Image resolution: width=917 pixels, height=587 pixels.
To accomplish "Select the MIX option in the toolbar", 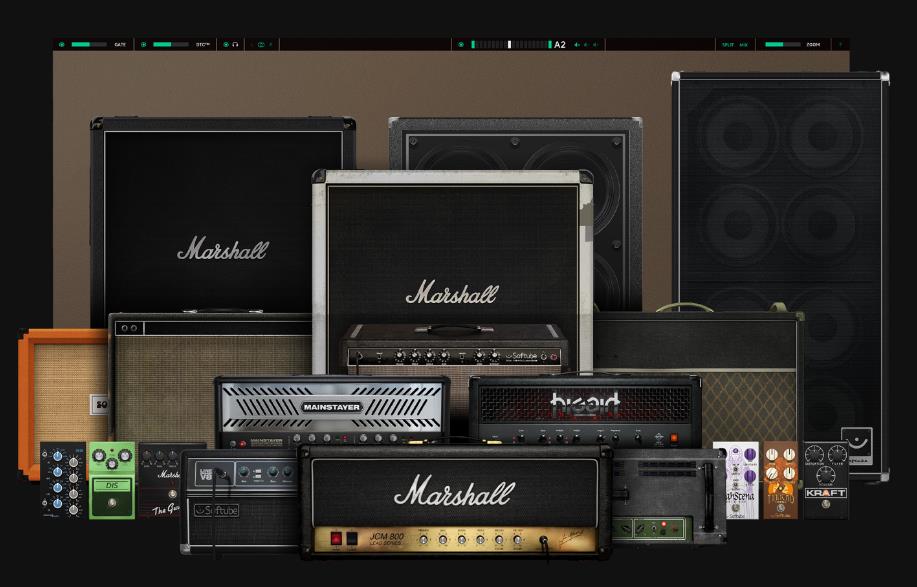I will pyautogui.click(x=744, y=44).
